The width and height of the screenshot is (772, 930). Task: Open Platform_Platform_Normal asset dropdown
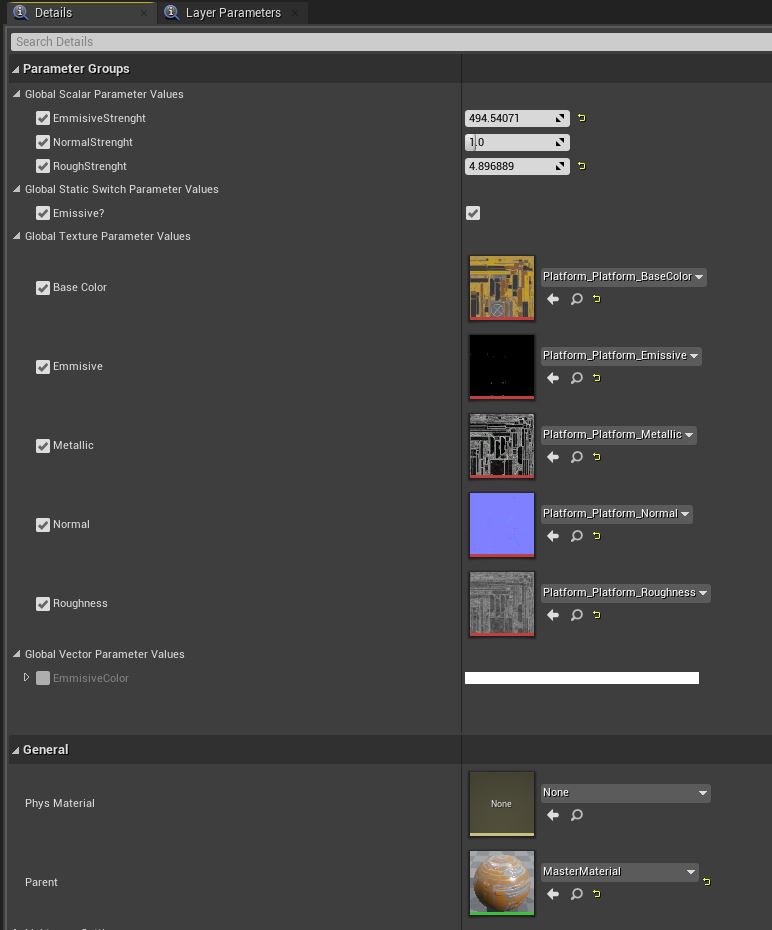[x=617, y=513]
